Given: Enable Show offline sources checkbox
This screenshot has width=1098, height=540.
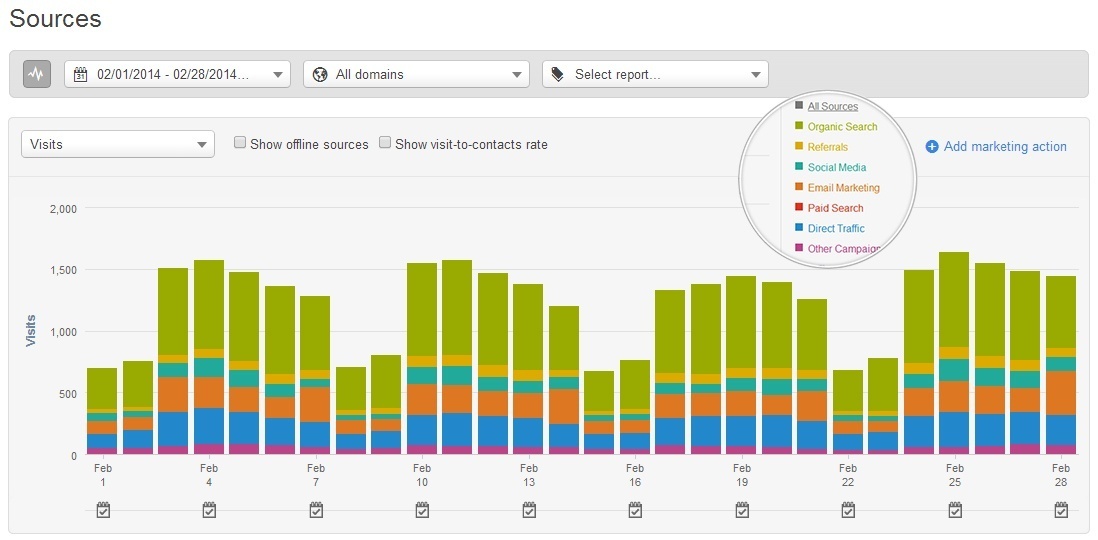Looking at the screenshot, I should (x=240, y=143).
